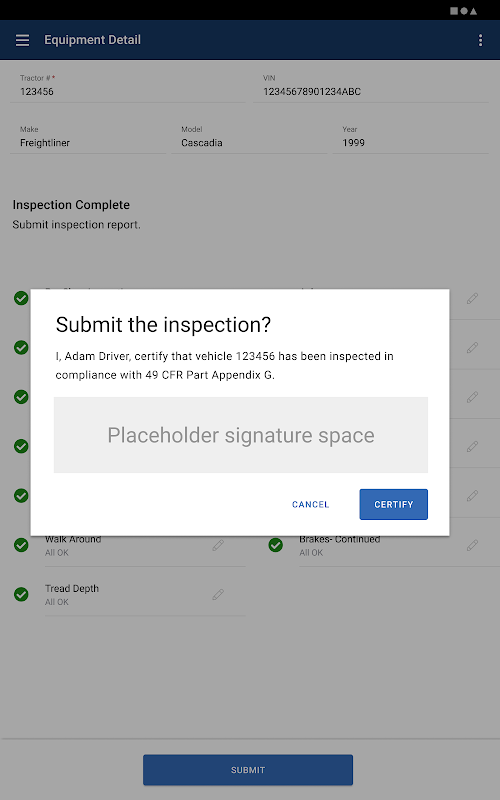This screenshot has height=800, width=500.
Task: Edit the Tread Depth section pencil icon
Action: pyautogui.click(x=218, y=594)
